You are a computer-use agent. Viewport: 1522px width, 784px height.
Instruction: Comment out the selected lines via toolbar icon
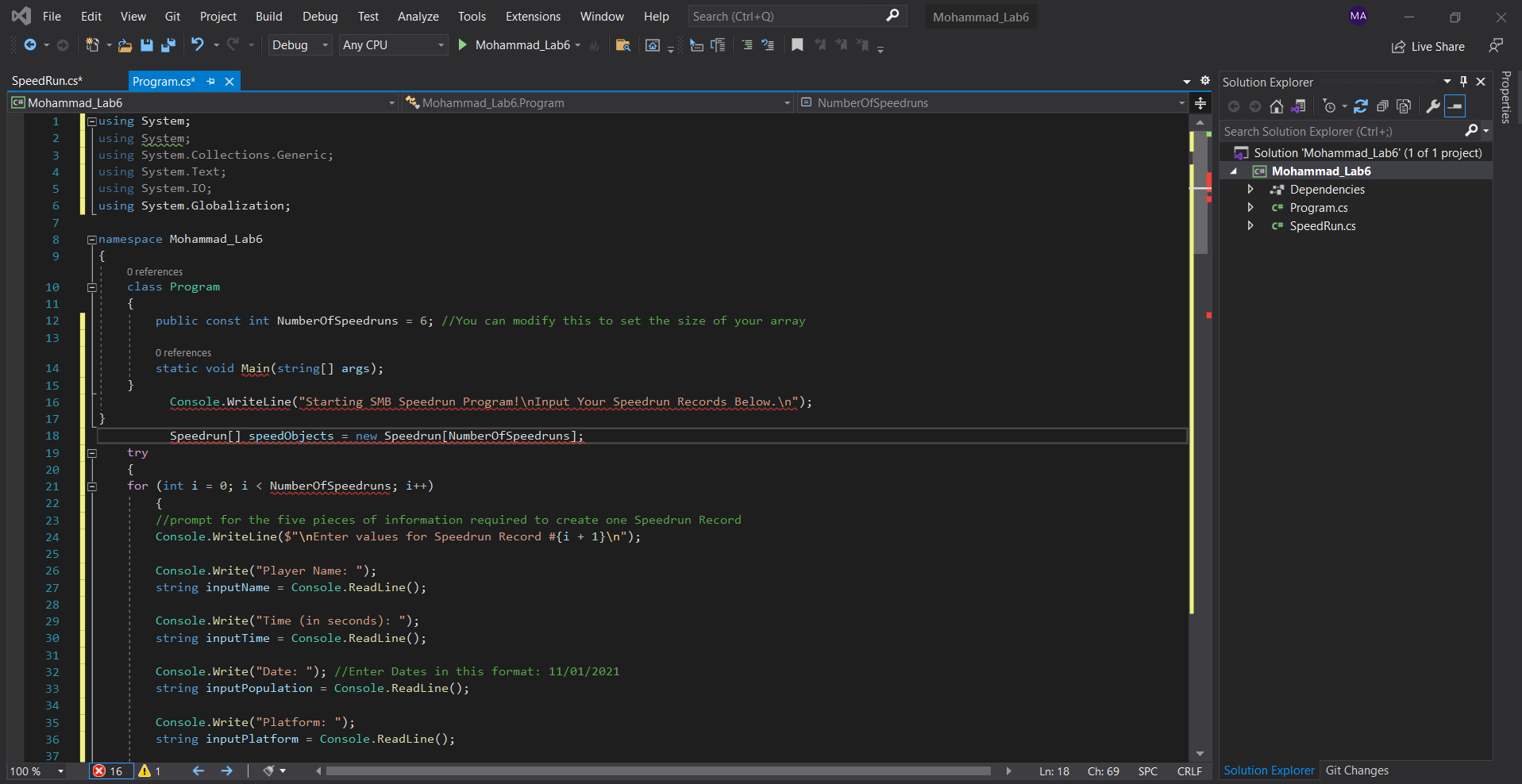tap(747, 45)
